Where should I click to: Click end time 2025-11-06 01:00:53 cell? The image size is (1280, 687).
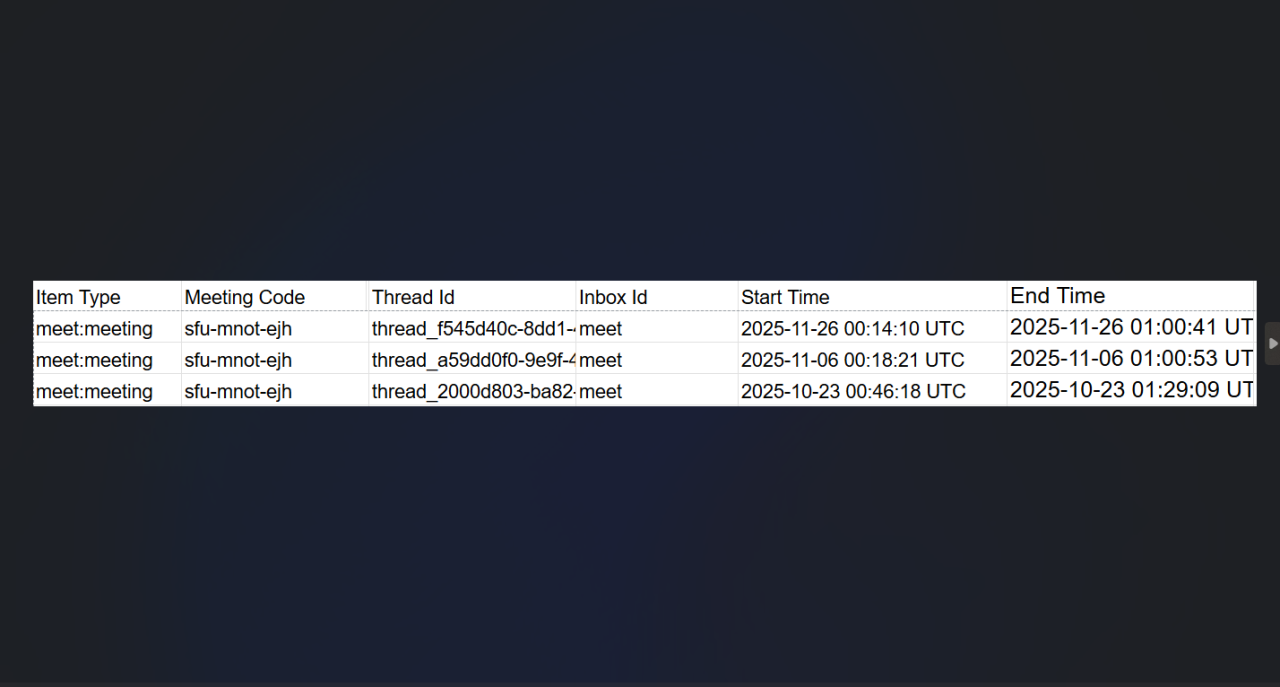(x=1130, y=358)
